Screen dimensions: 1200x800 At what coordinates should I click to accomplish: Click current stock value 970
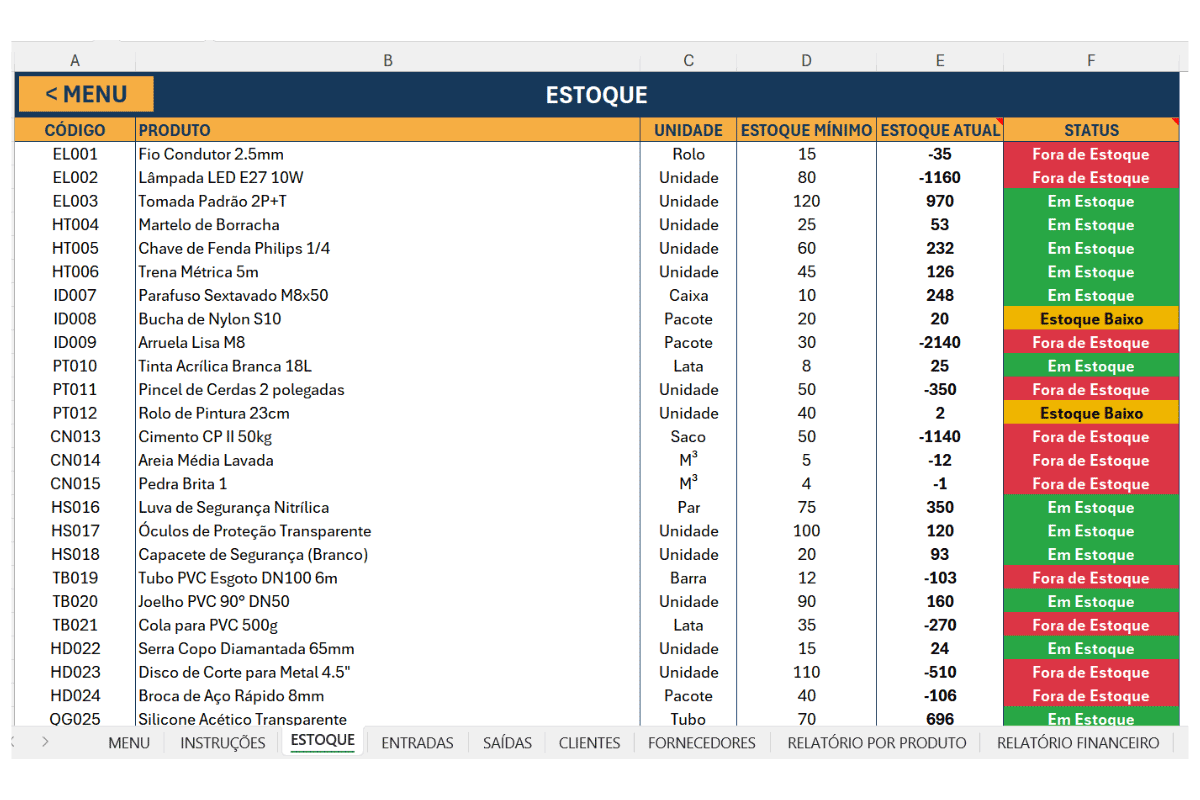point(940,201)
